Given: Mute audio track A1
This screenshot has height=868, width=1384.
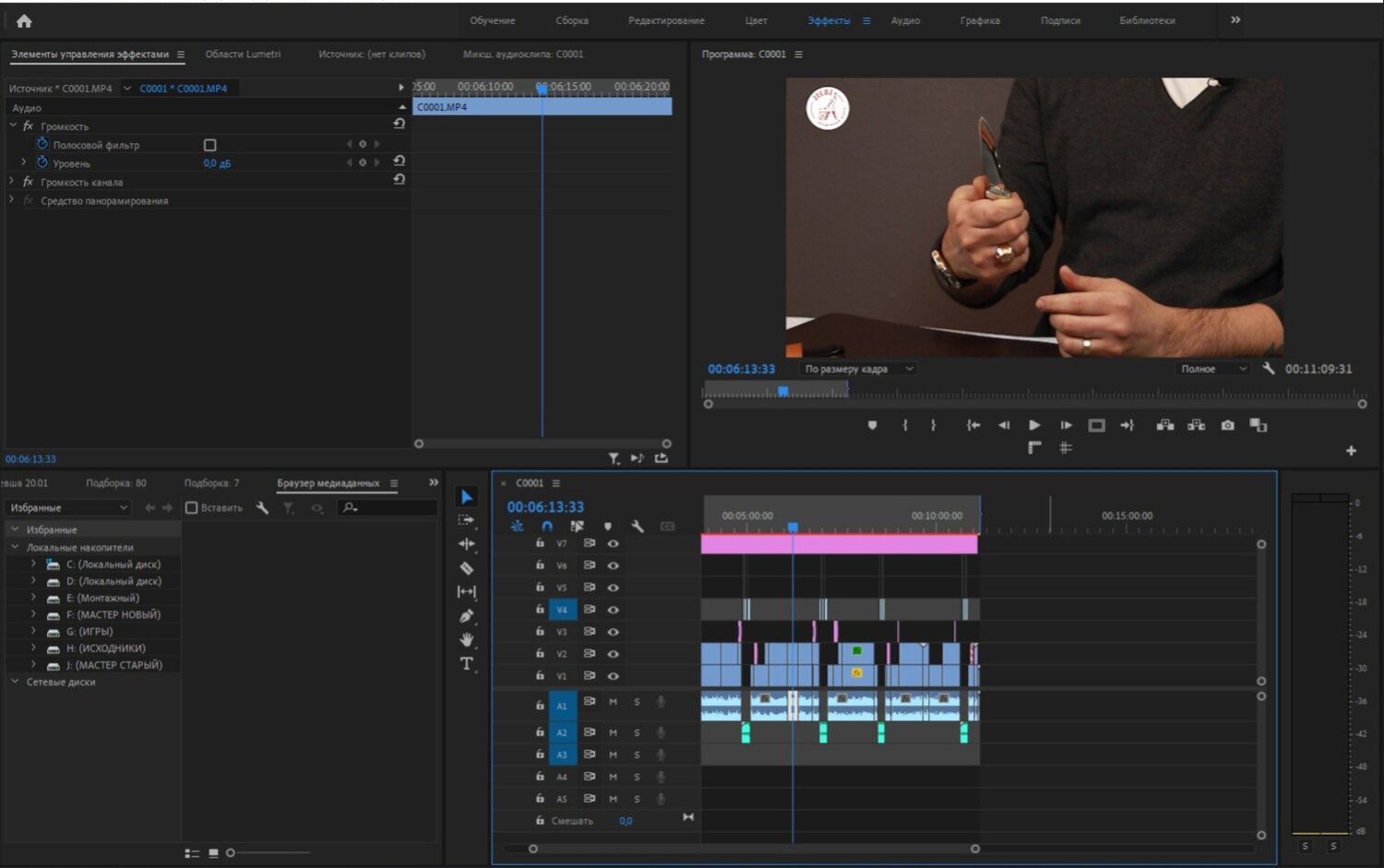Looking at the screenshot, I should coord(613,702).
